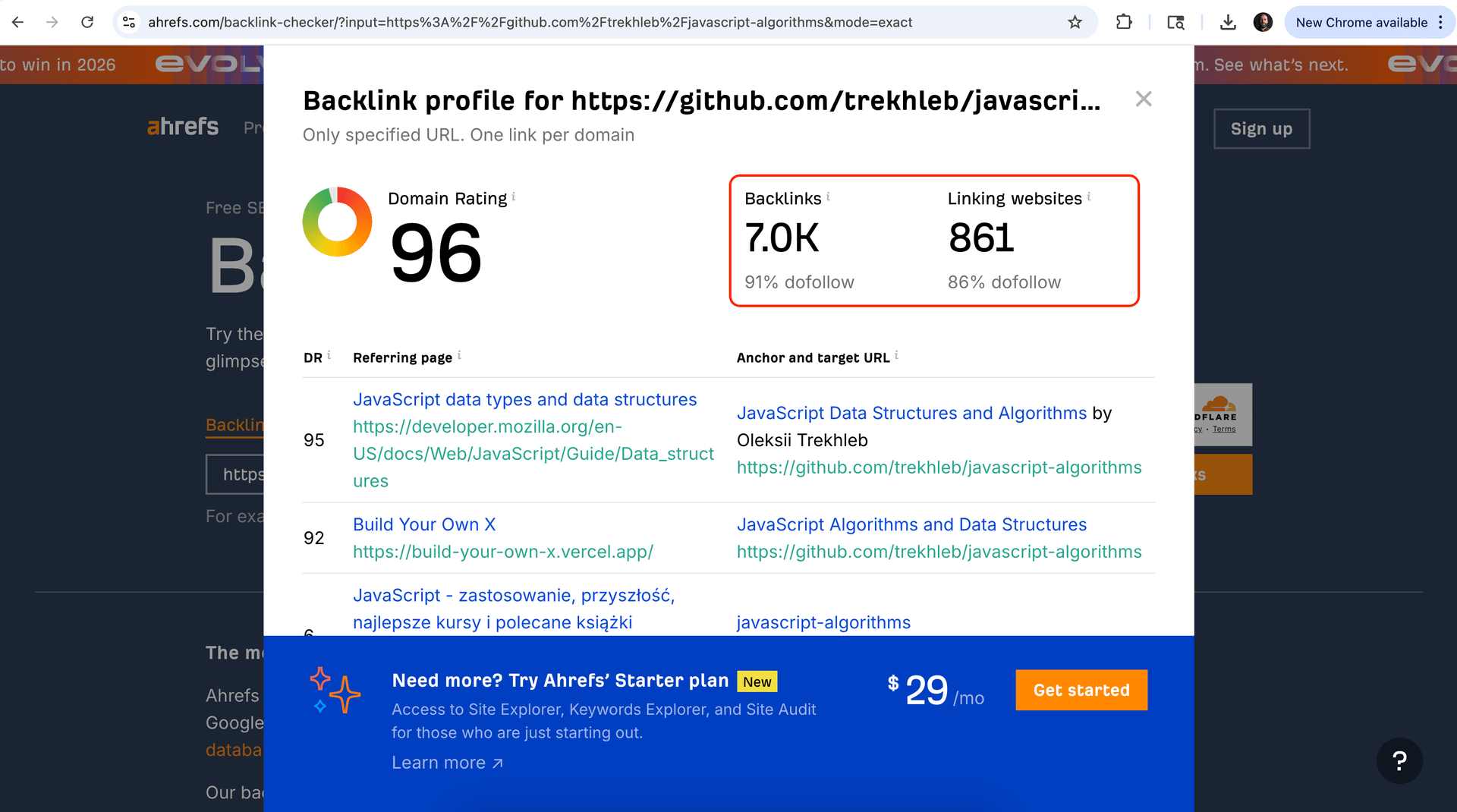Reload the page with browser refresh icon
Viewport: 1457px width, 812px height.
tap(87, 22)
